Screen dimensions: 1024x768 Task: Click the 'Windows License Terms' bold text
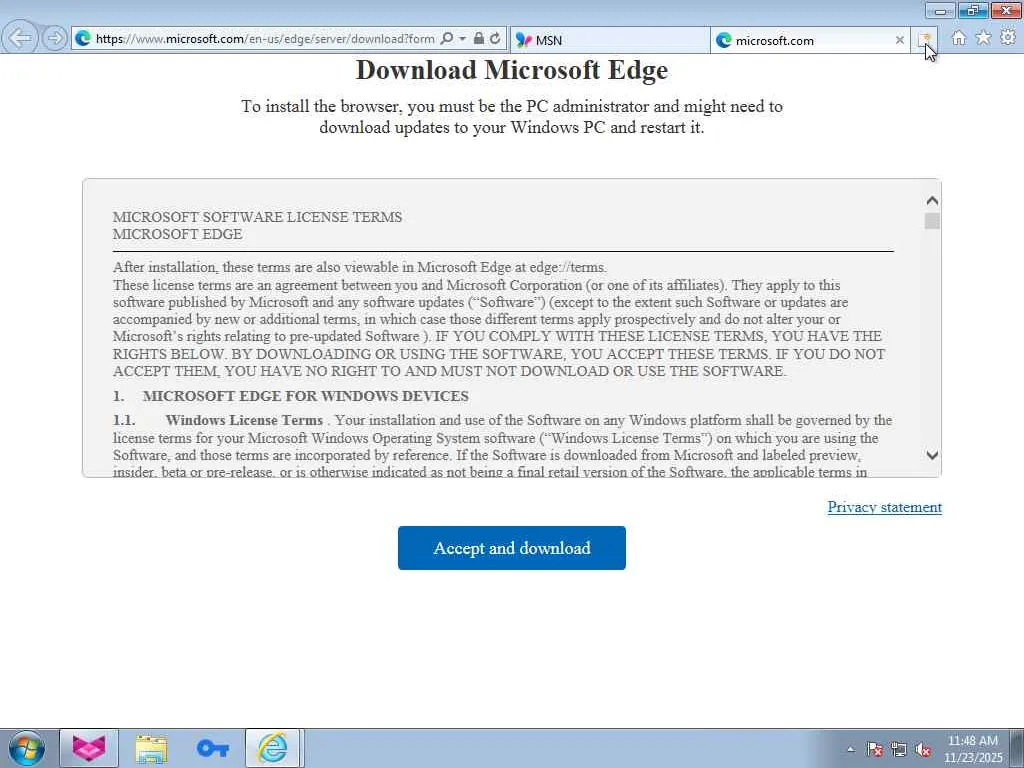pos(244,420)
